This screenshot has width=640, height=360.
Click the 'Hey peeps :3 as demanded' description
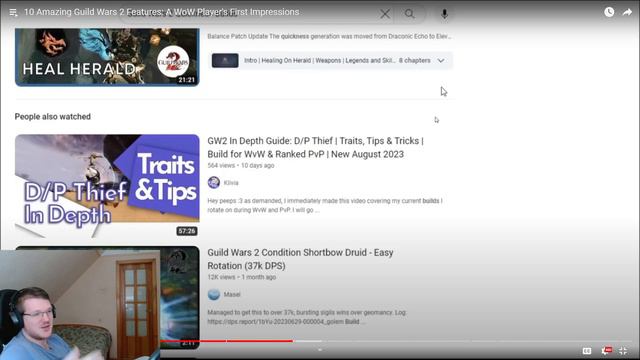click(x=325, y=205)
